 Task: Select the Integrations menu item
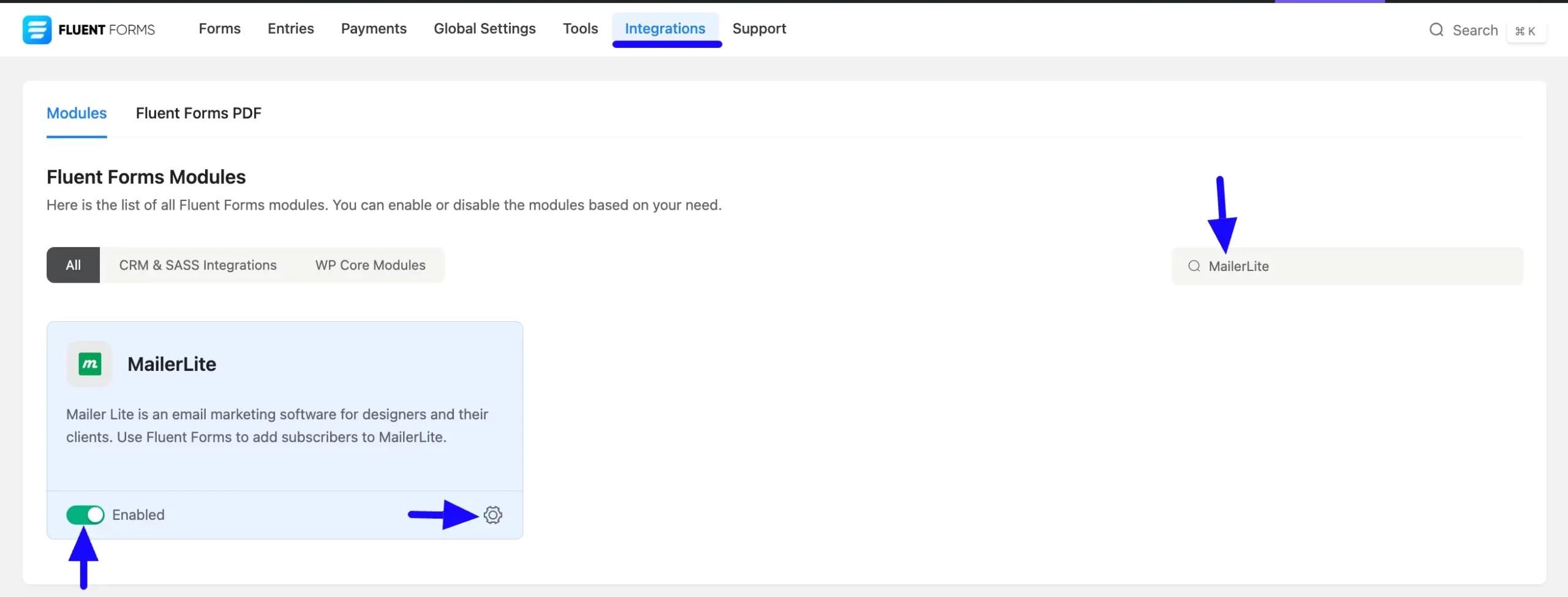pos(665,29)
